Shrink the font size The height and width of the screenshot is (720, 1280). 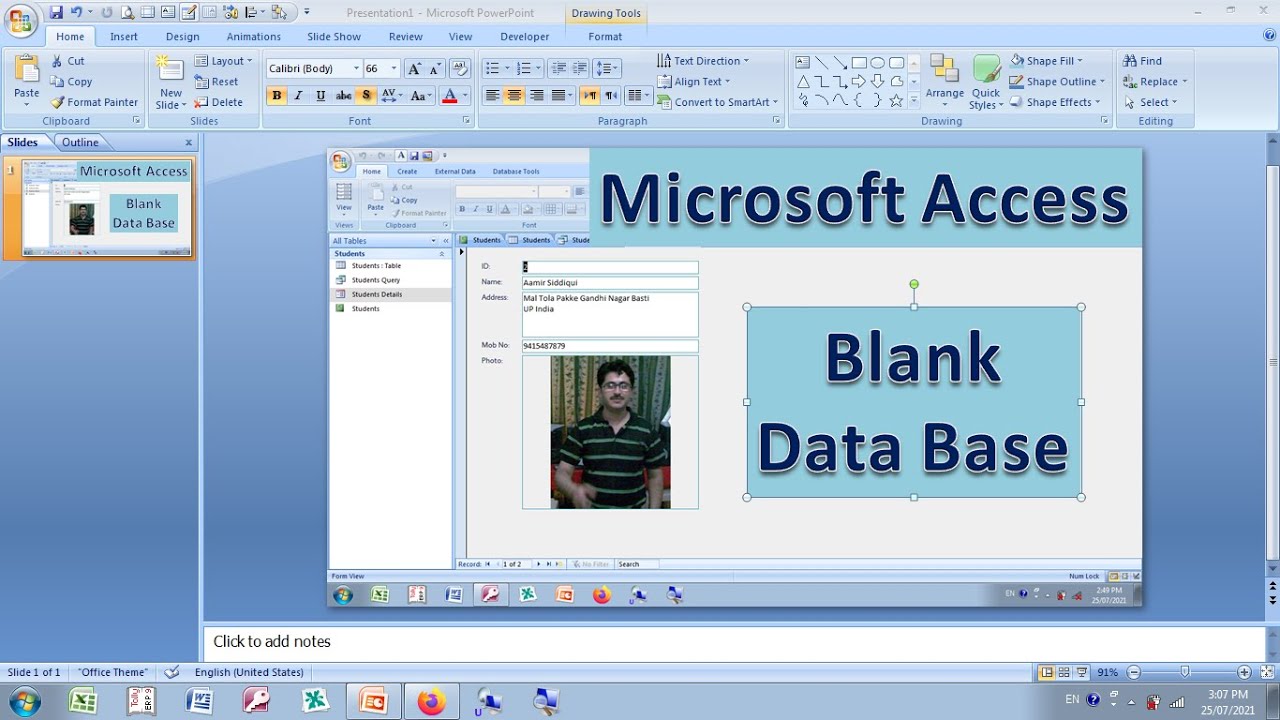435,68
